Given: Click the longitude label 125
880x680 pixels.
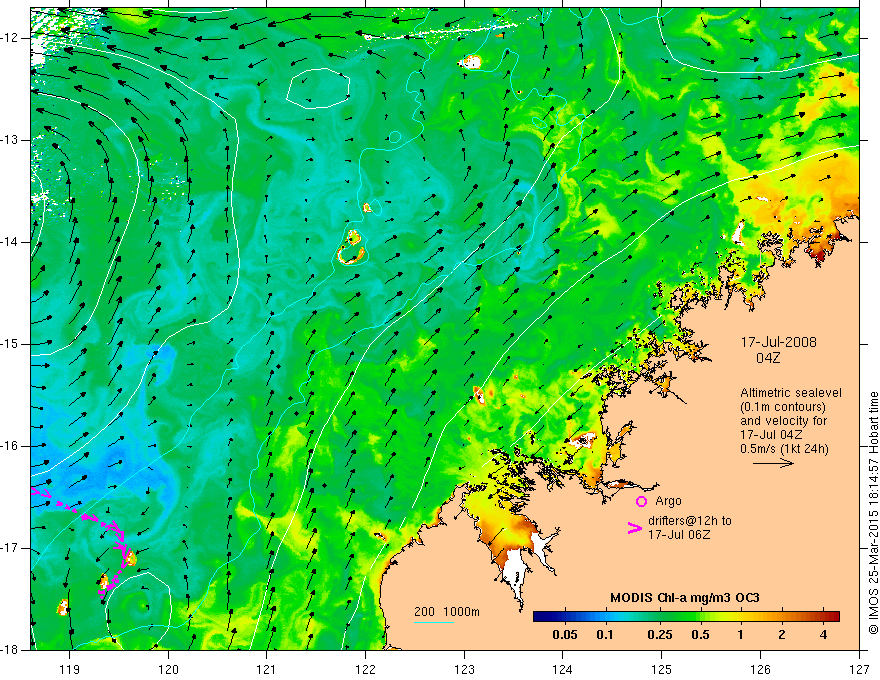Looking at the screenshot, I should 662,669.
